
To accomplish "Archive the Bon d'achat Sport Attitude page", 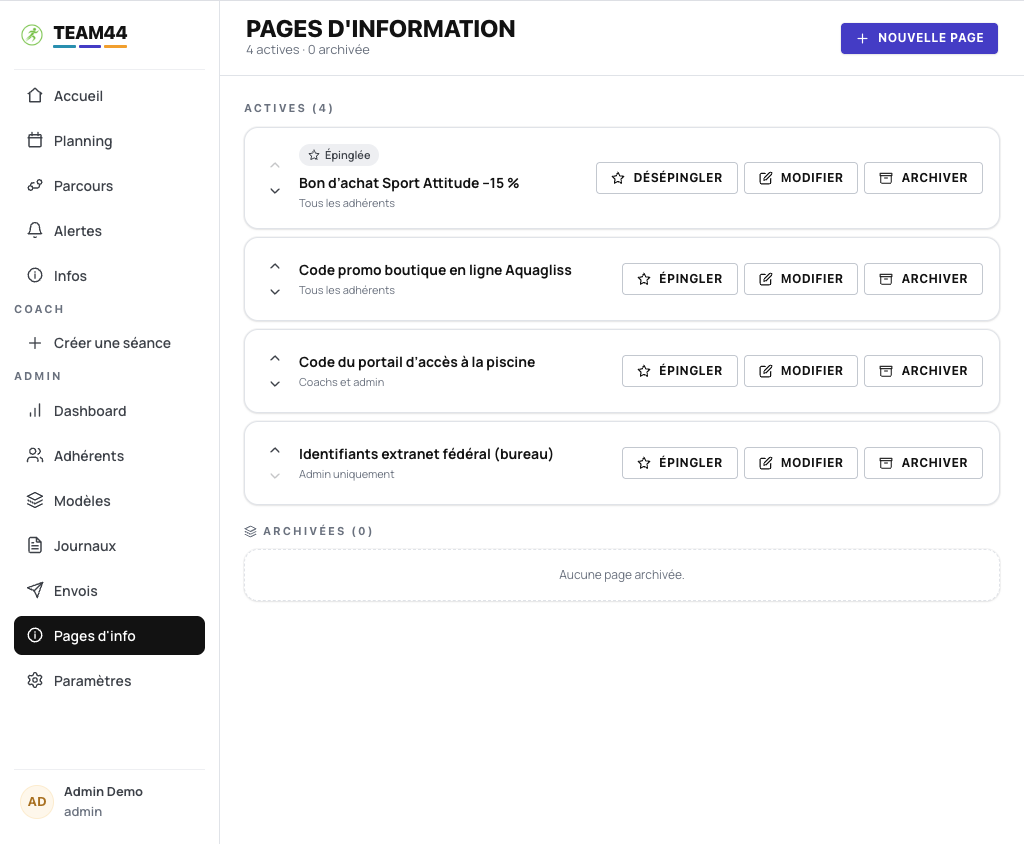I will click(923, 178).
